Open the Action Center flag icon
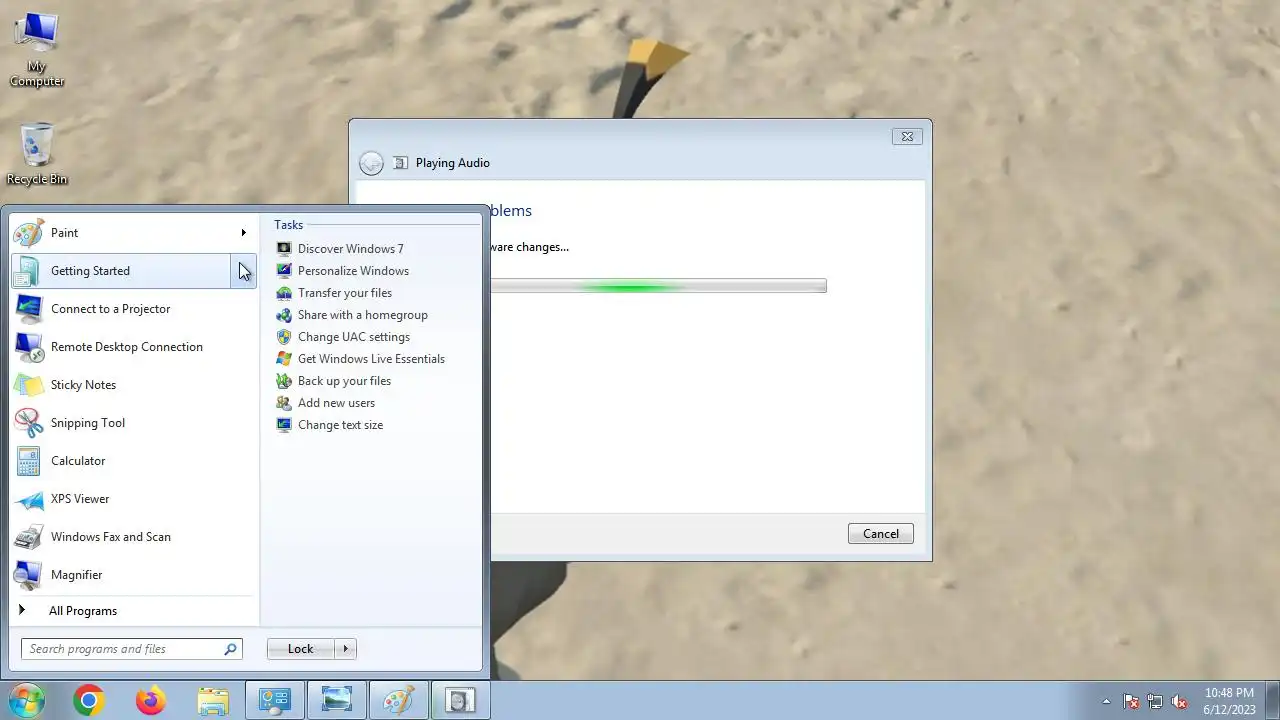The image size is (1280, 720). (1131, 701)
